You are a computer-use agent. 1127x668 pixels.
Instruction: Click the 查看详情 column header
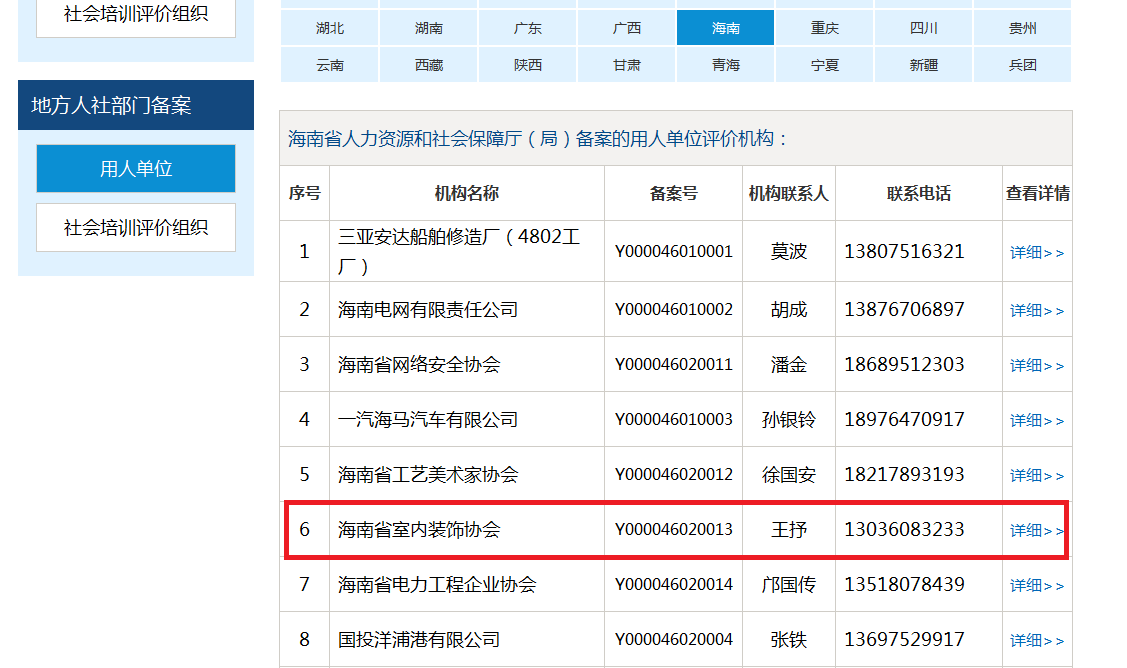1037,193
